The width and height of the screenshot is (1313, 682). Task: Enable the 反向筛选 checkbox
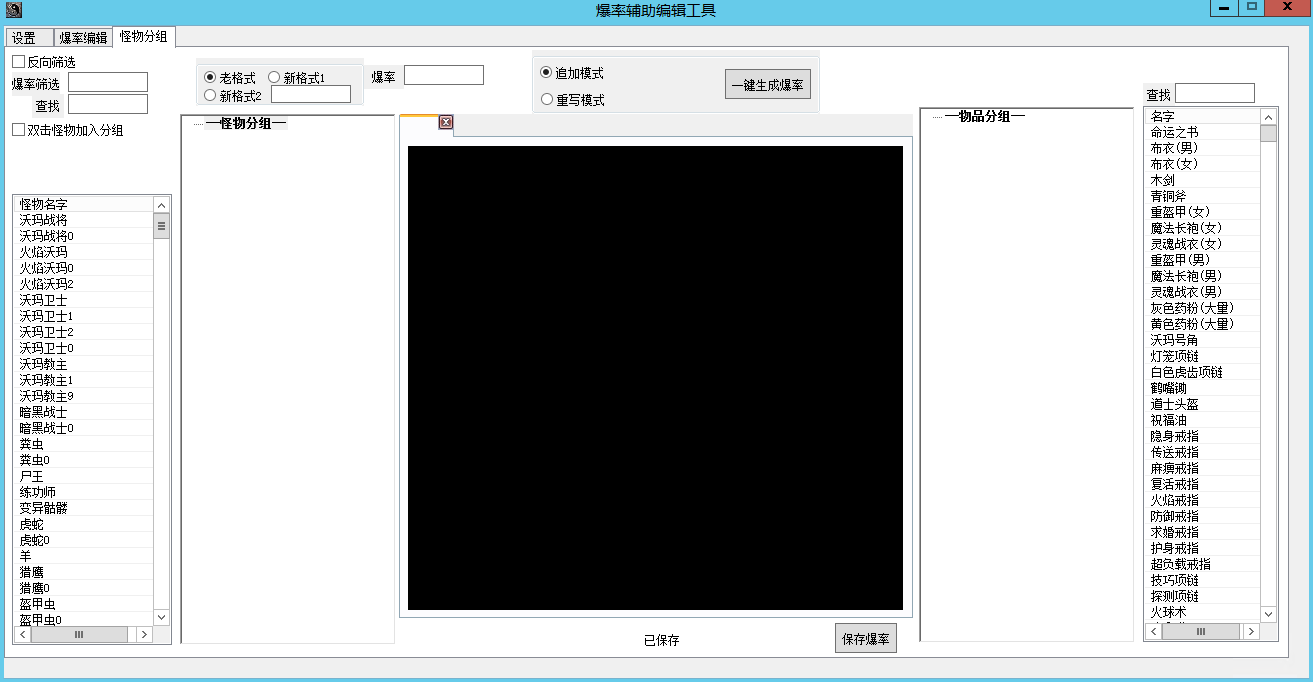pyautogui.click(x=18, y=62)
